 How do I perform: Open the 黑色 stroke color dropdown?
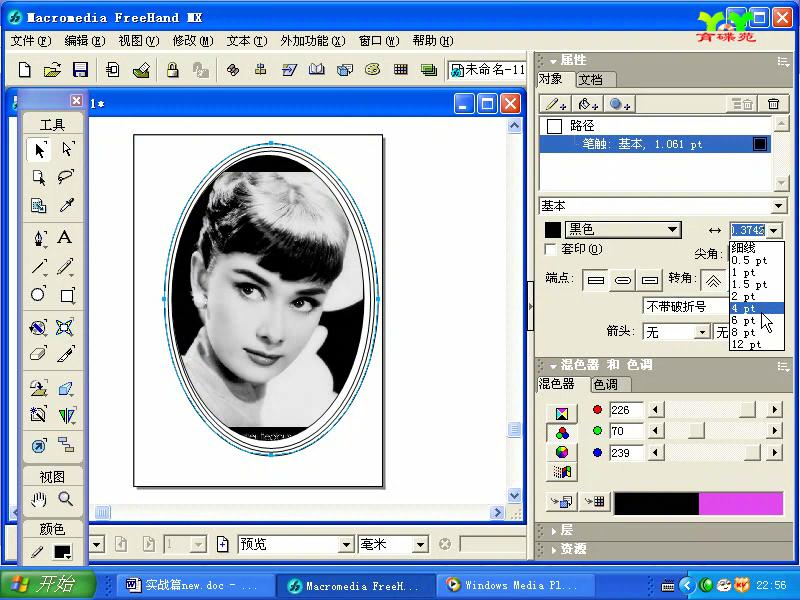[x=672, y=230]
